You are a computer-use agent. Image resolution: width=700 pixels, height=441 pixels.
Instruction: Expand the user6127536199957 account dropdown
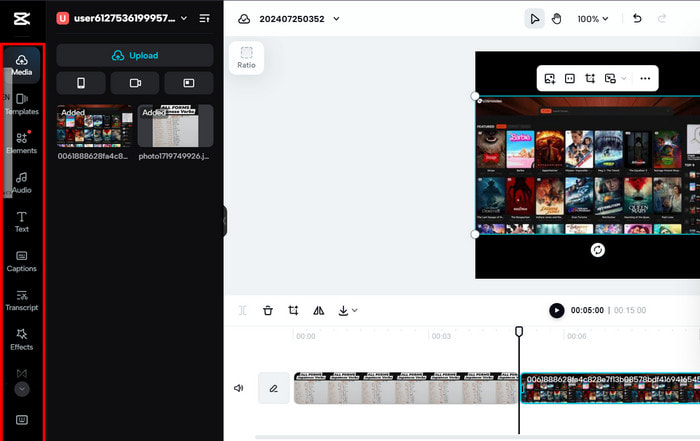click(184, 18)
